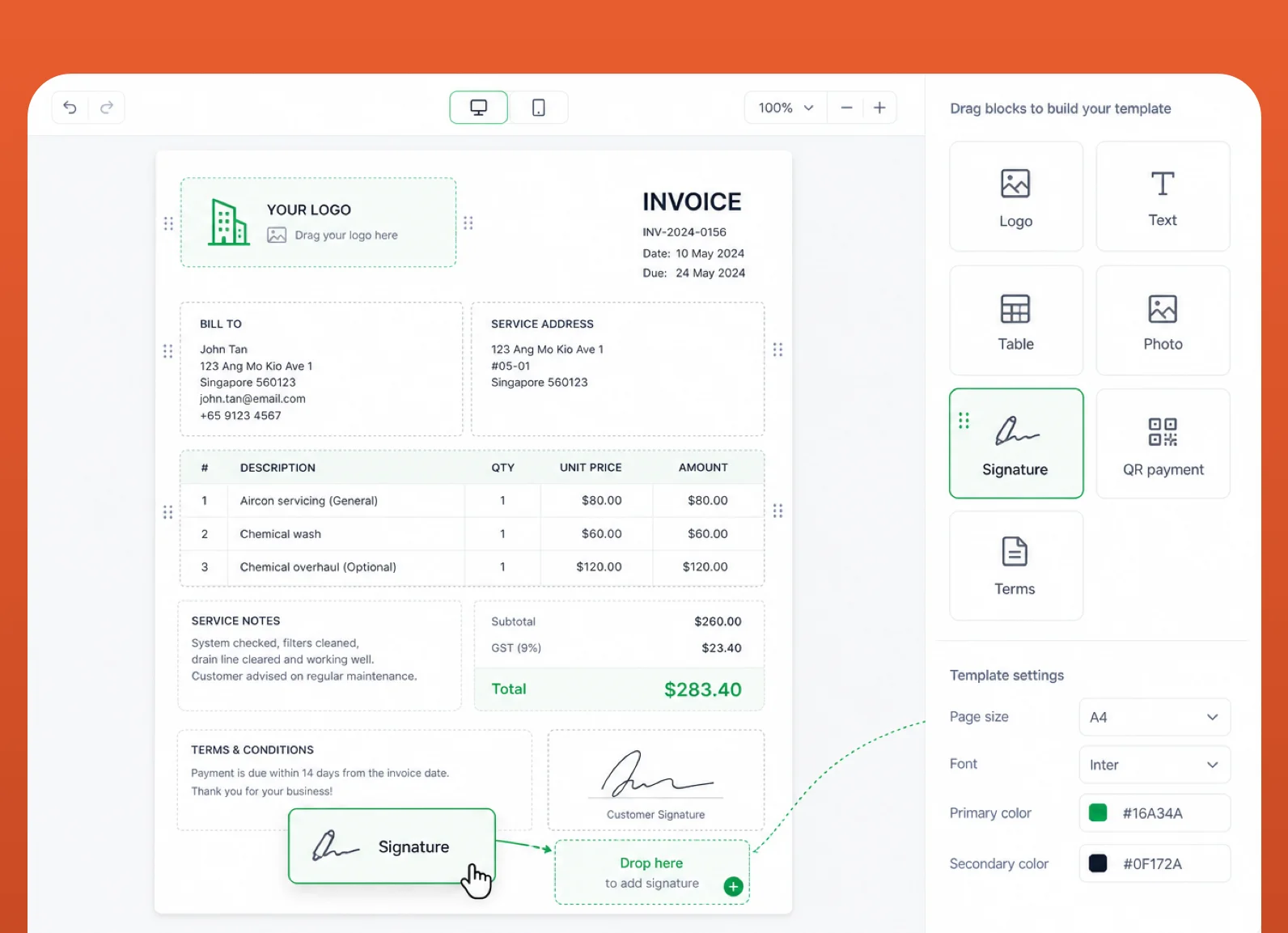Click the drag handle right of items table
Screen dimensions: 1288x933
point(777,511)
